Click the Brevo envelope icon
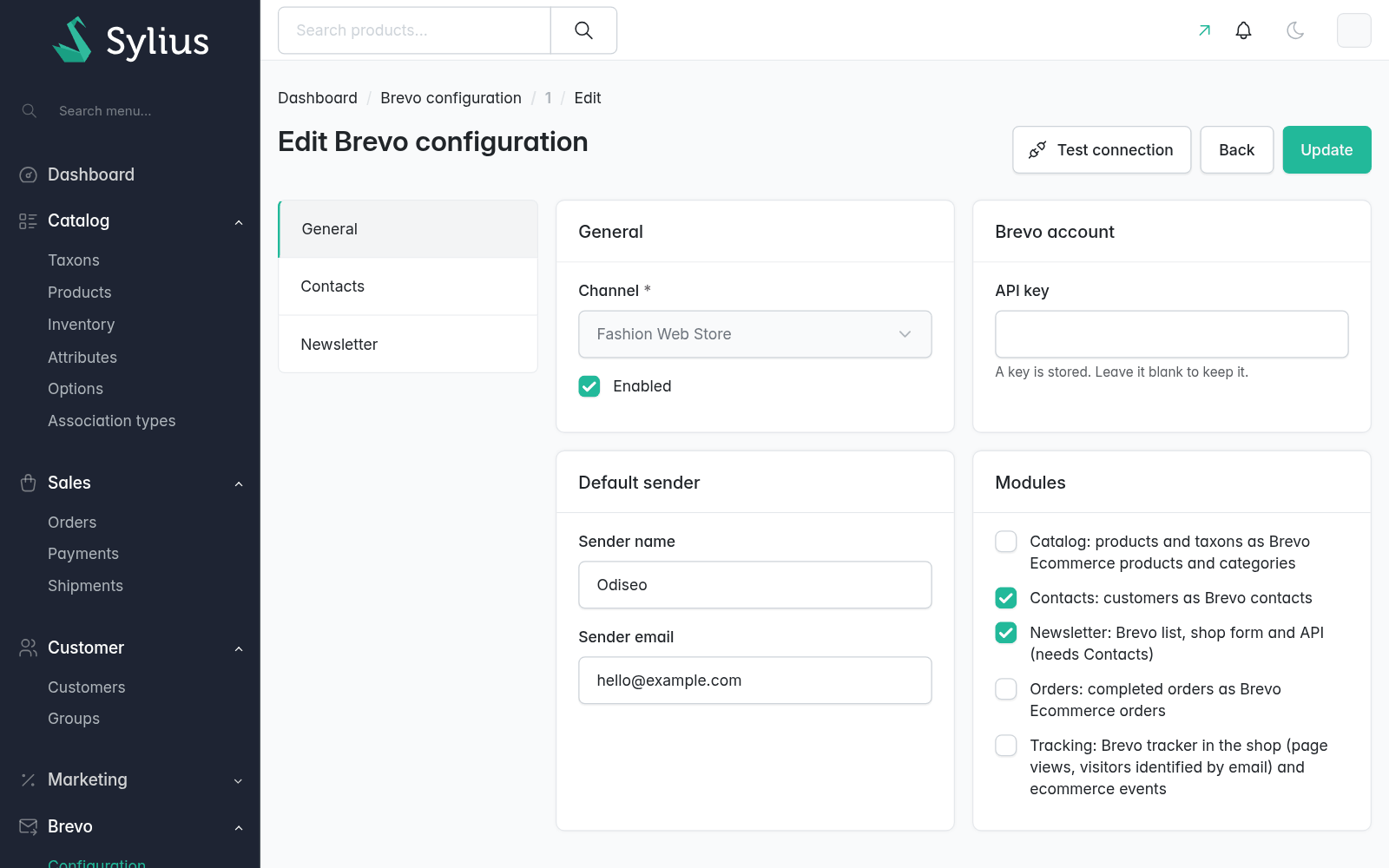Viewport: 1389px width, 868px height. click(x=28, y=826)
